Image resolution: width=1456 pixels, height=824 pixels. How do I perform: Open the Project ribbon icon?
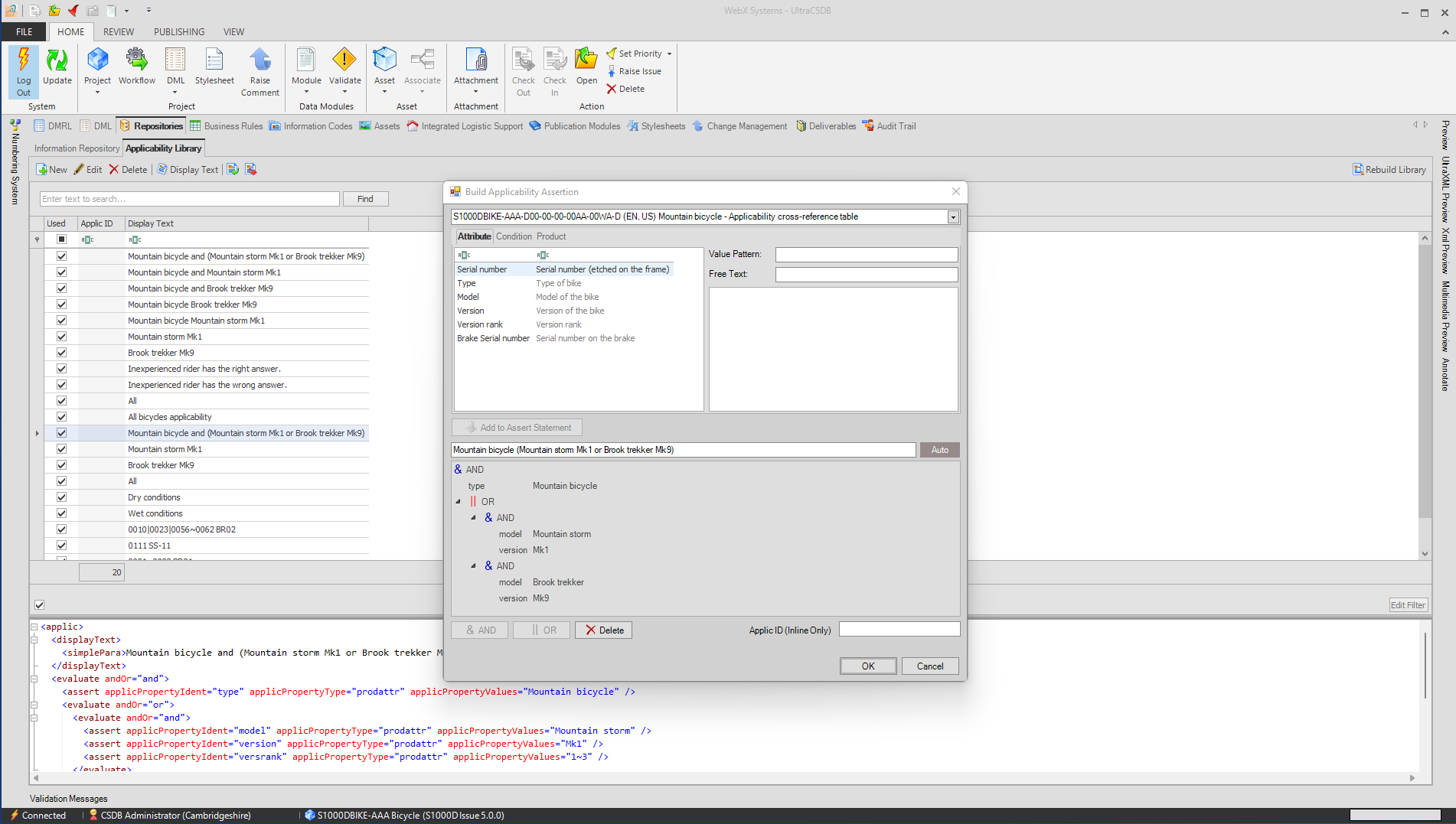97,60
